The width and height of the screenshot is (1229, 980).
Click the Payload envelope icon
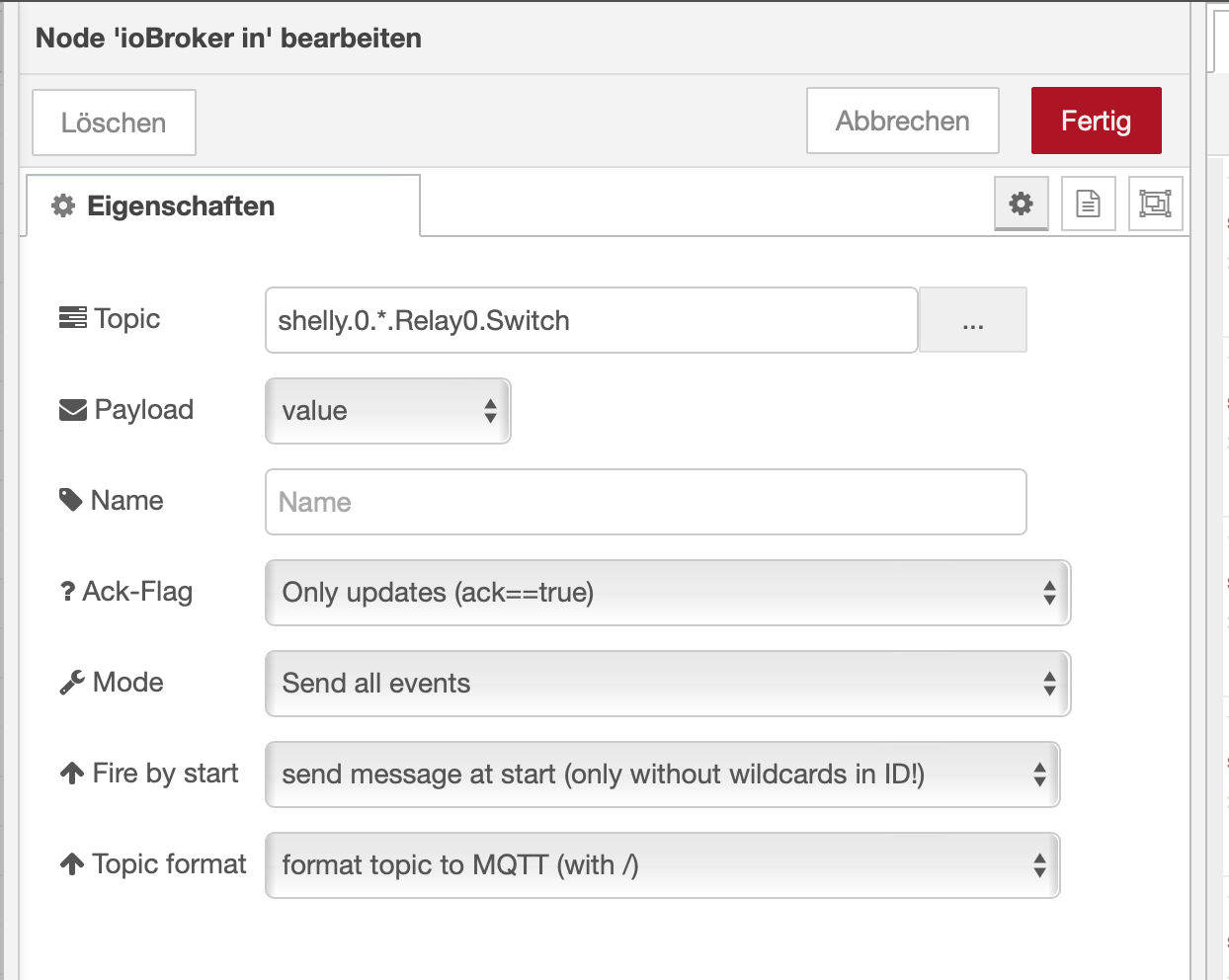pyautogui.click(x=73, y=410)
